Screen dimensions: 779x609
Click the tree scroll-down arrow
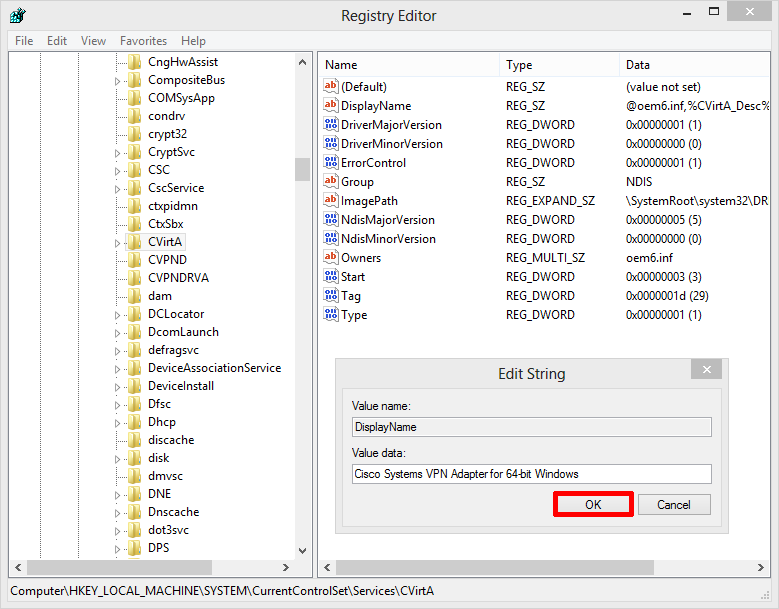pyautogui.click(x=302, y=550)
